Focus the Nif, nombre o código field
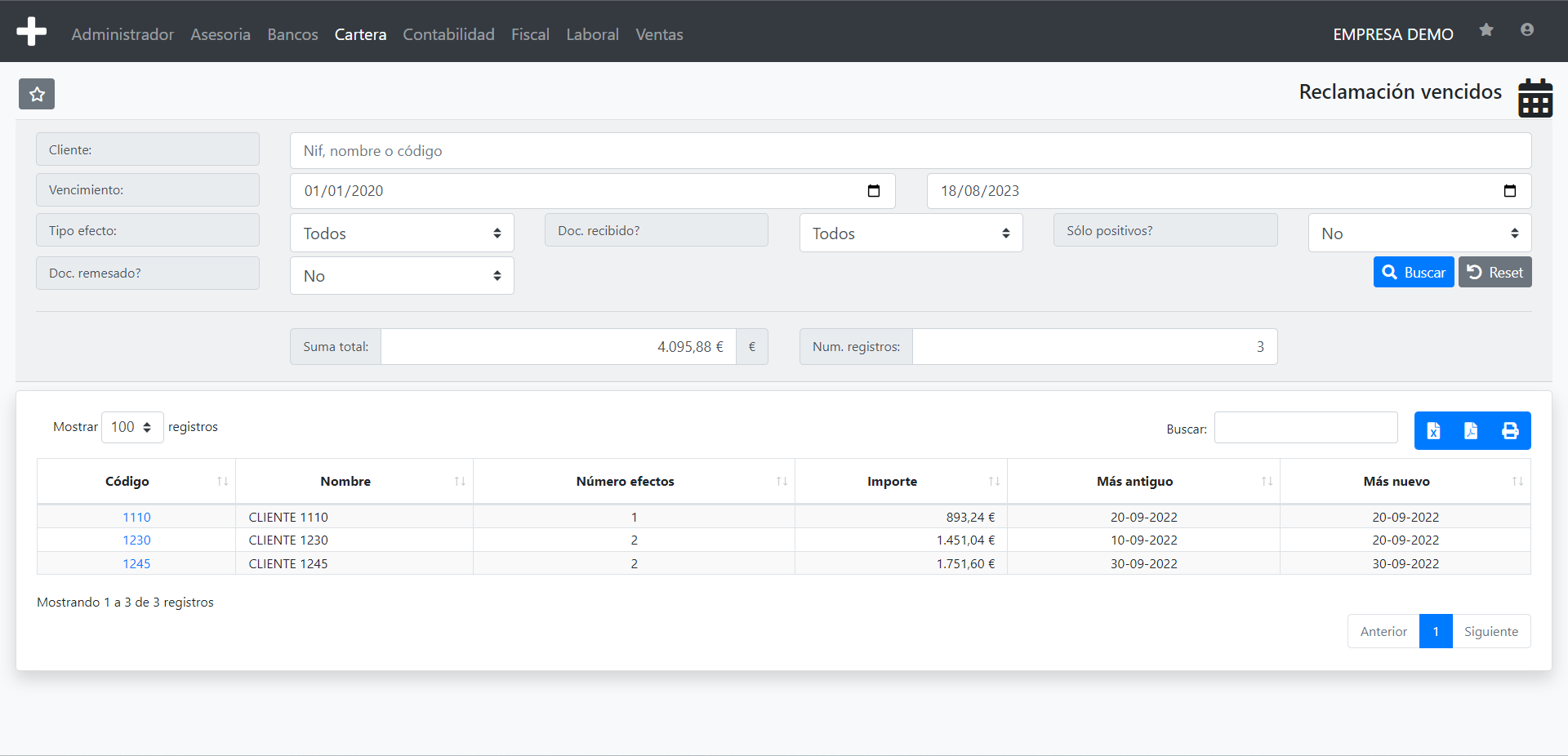The image size is (1568, 756). click(911, 151)
